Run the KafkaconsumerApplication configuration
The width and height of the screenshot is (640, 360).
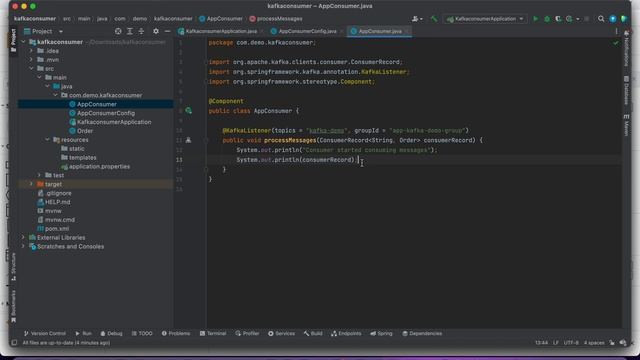click(x=536, y=19)
